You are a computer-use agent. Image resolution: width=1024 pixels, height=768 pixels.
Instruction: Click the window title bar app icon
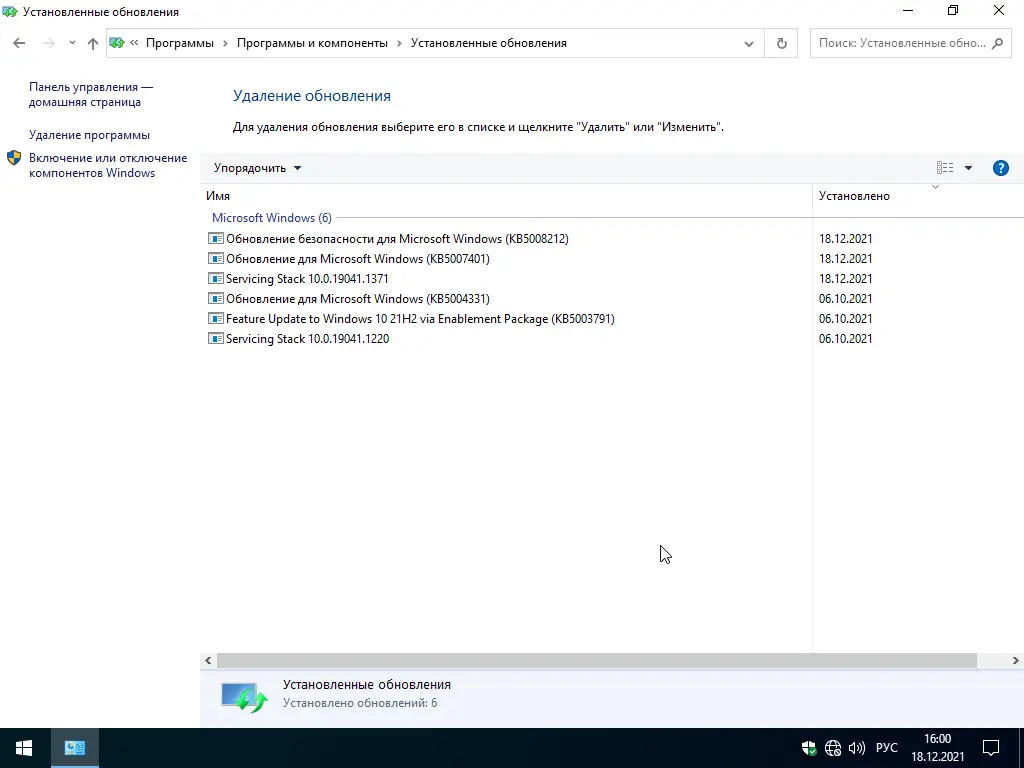pos(10,12)
